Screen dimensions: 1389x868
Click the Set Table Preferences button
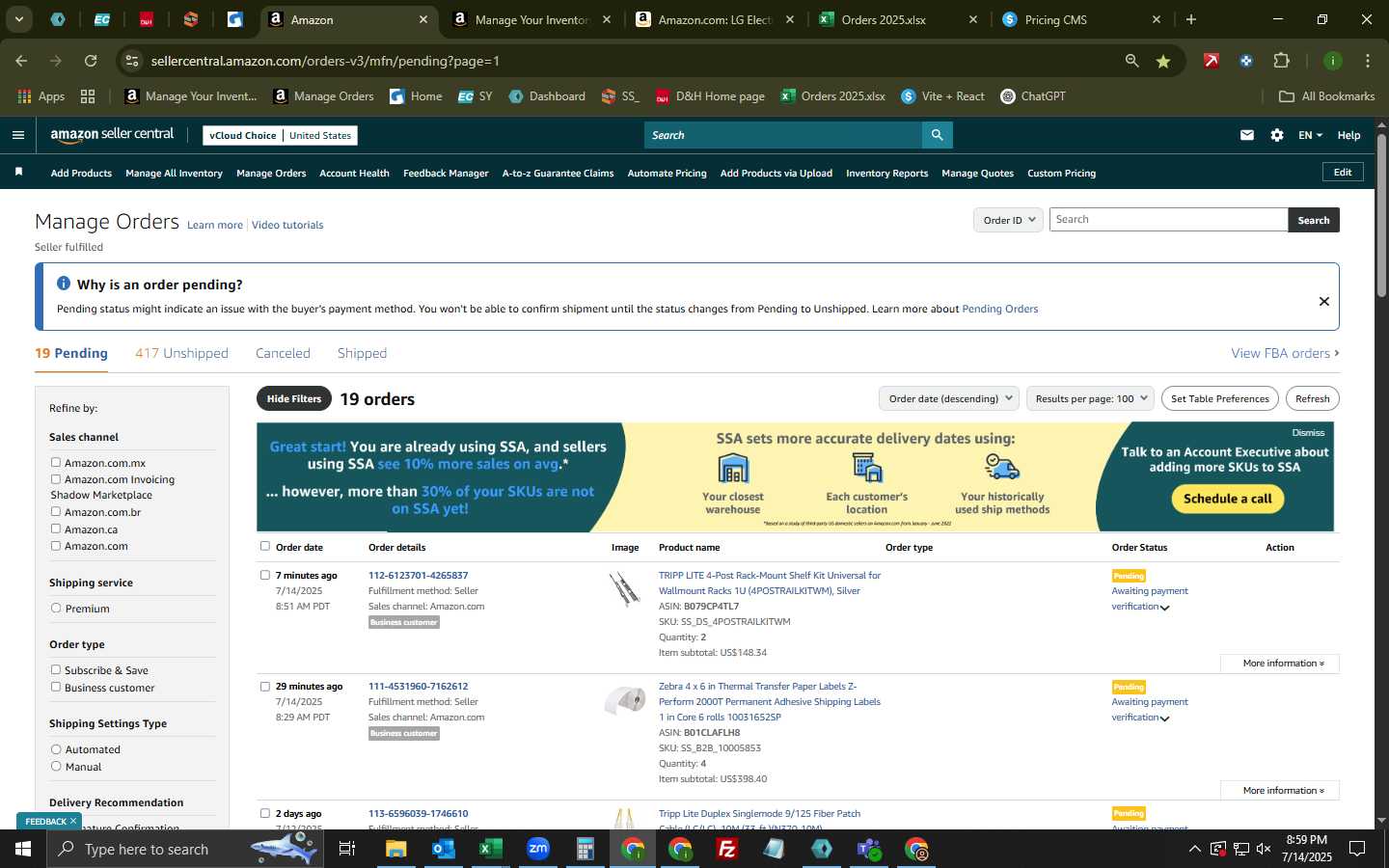coord(1220,398)
